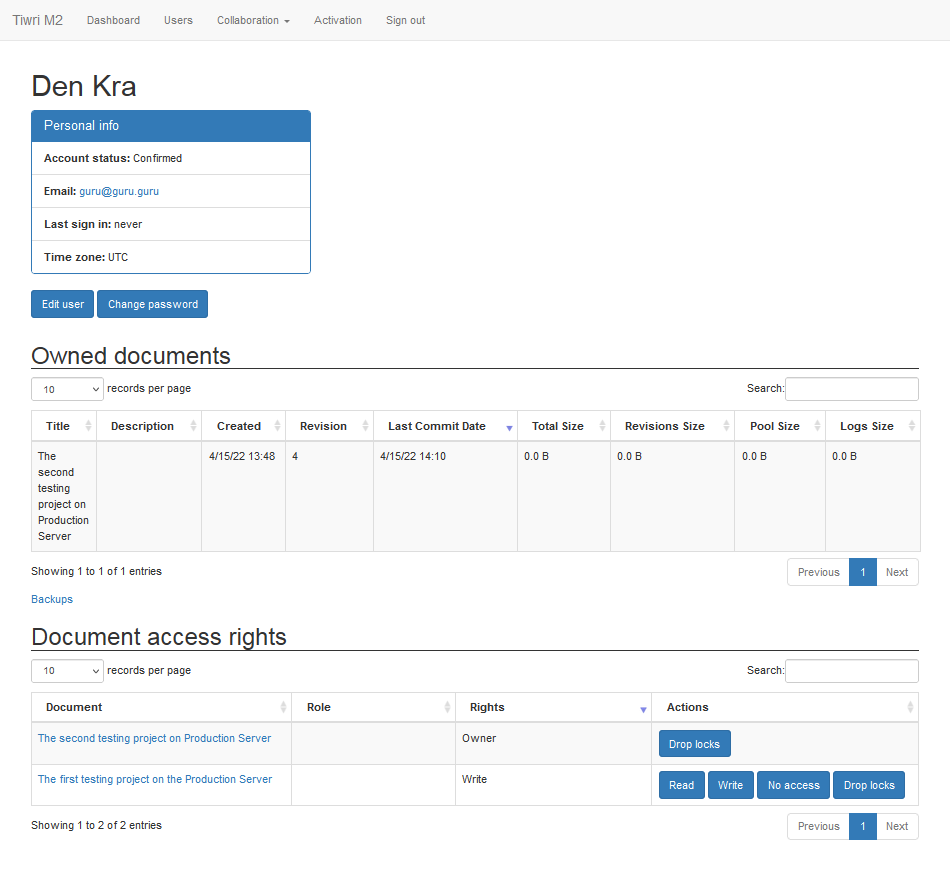The height and width of the screenshot is (878, 950).
Task: Sort by Last Commit Date column
Action: pyautogui.click(x=445, y=426)
